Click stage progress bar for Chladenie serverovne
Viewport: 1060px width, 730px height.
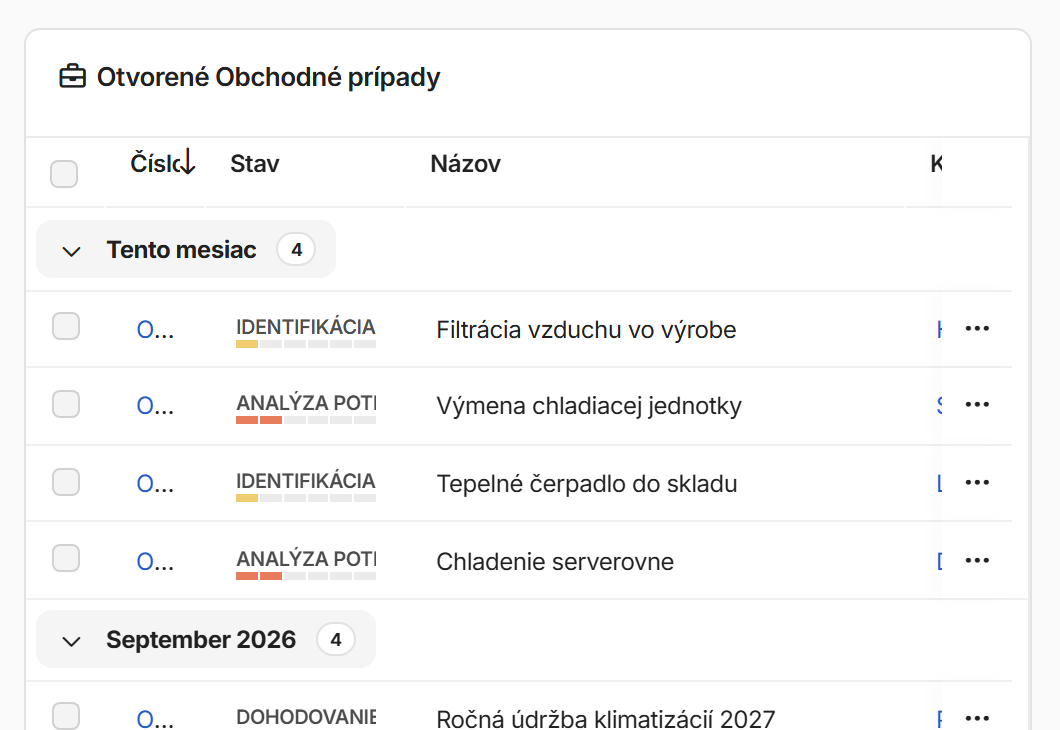tap(306, 577)
